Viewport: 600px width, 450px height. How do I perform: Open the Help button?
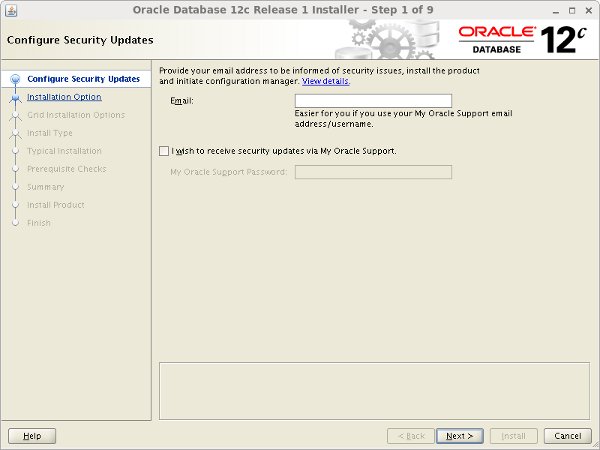32,436
